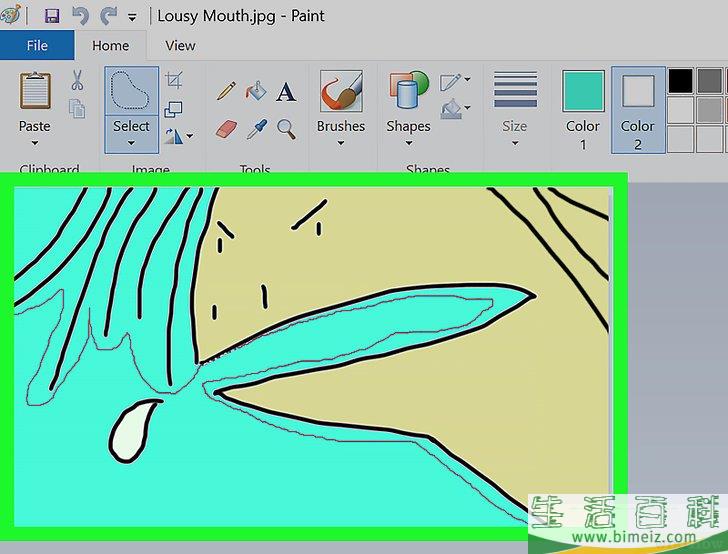
Task: Click the Paint app icon in title bar
Action: point(10,14)
